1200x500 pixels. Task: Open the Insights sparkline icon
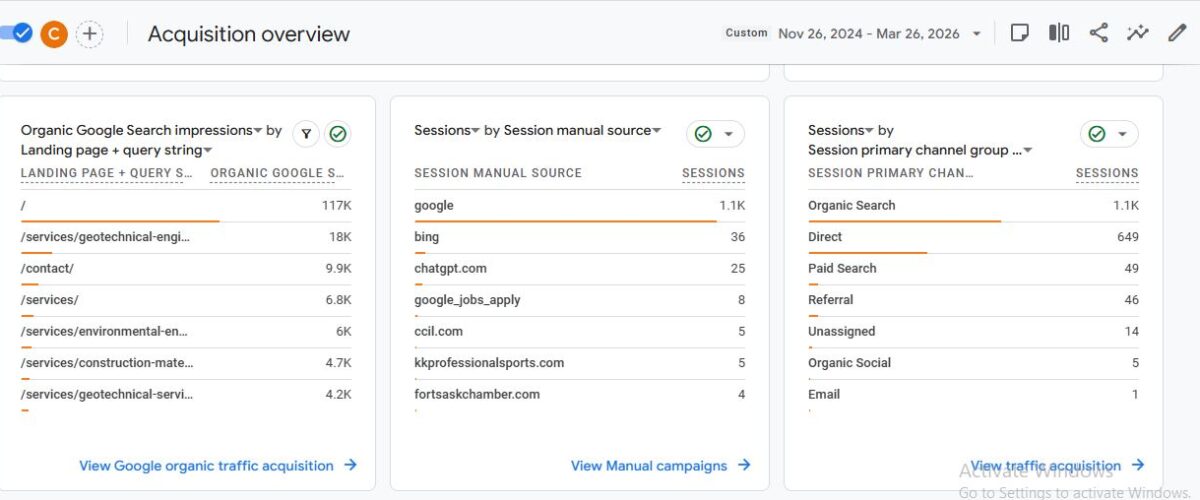point(1138,33)
